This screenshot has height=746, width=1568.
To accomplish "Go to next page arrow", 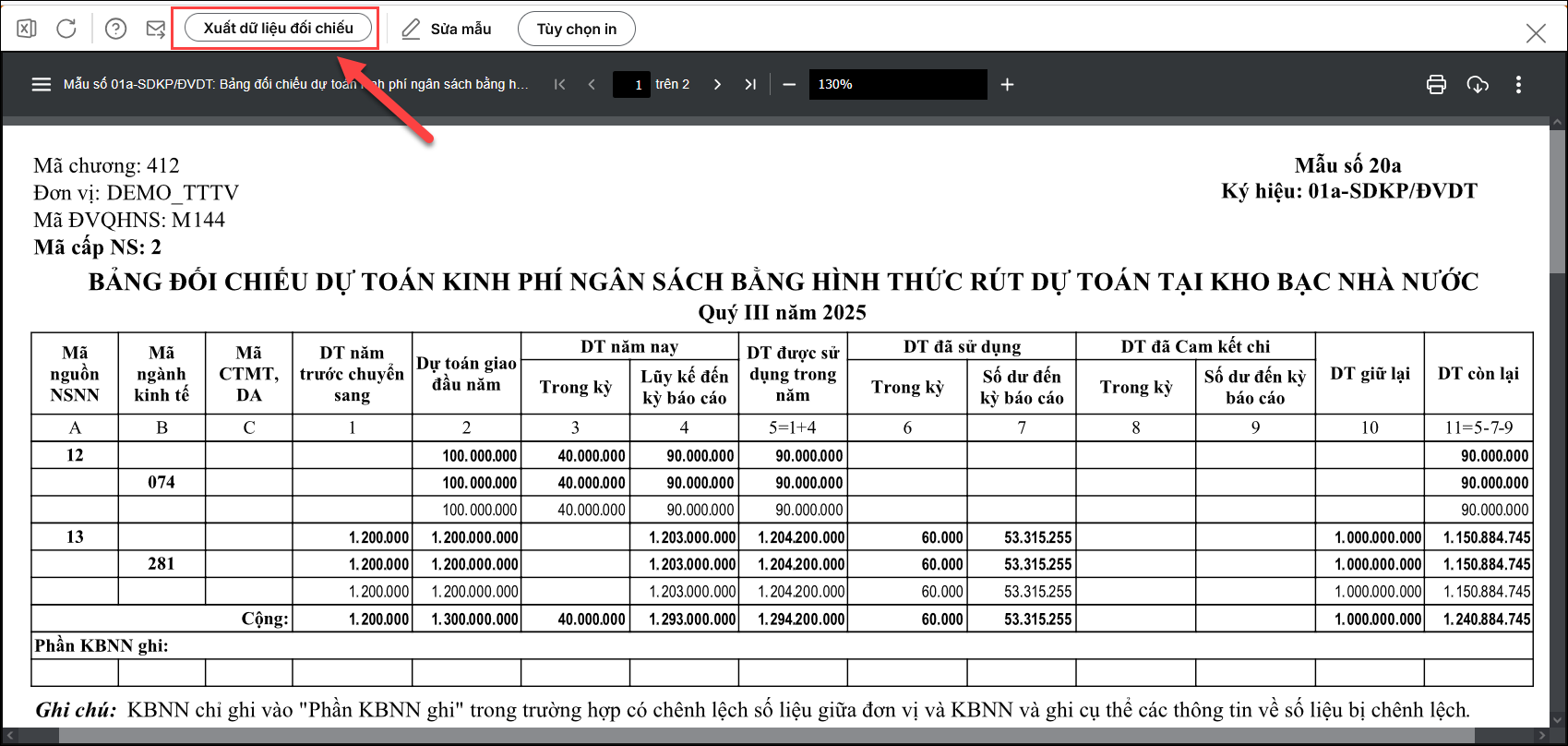I will (717, 84).
